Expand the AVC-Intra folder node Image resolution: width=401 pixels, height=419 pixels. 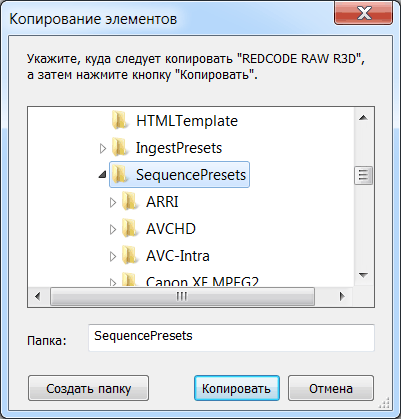113,256
